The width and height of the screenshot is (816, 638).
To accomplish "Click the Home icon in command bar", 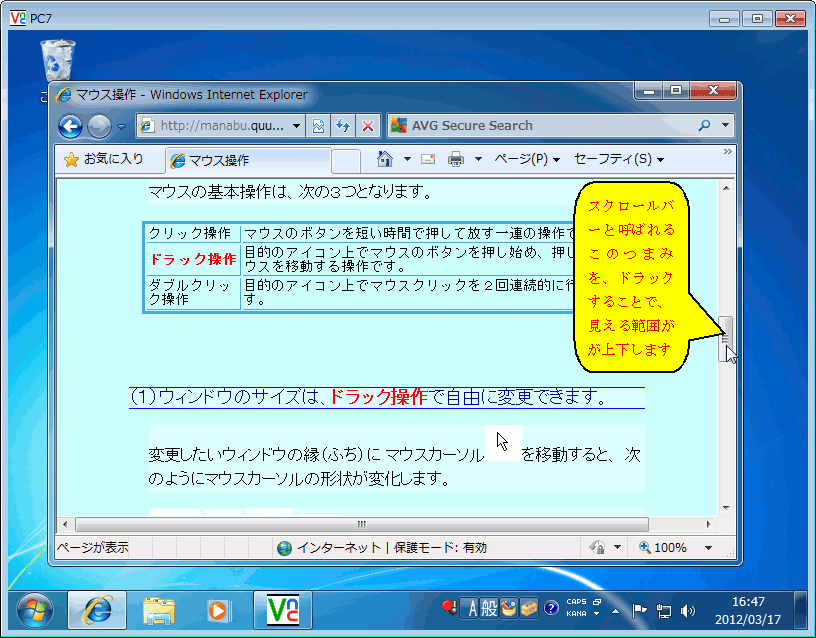I will point(384,159).
